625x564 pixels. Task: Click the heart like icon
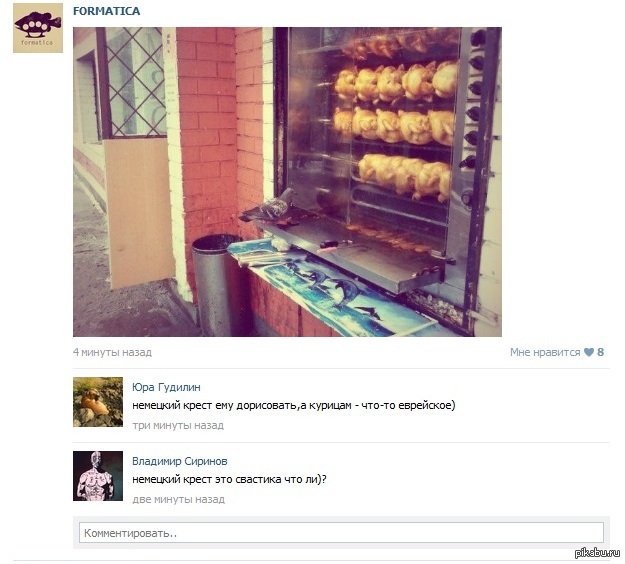point(589,352)
